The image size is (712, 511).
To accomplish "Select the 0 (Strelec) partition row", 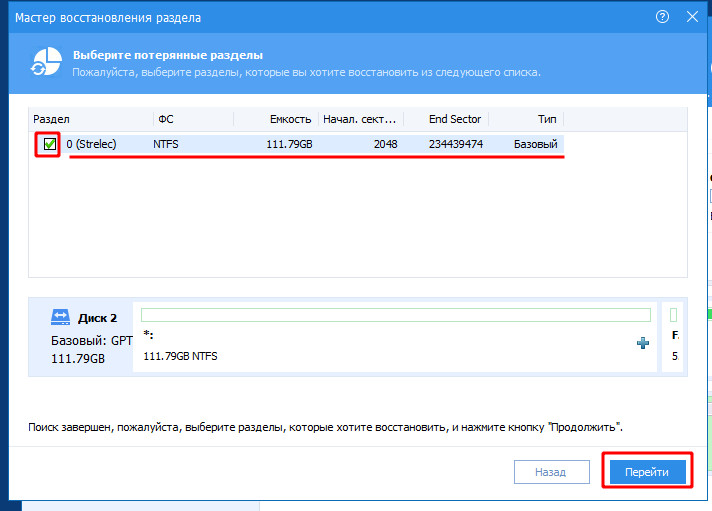I will (300, 145).
